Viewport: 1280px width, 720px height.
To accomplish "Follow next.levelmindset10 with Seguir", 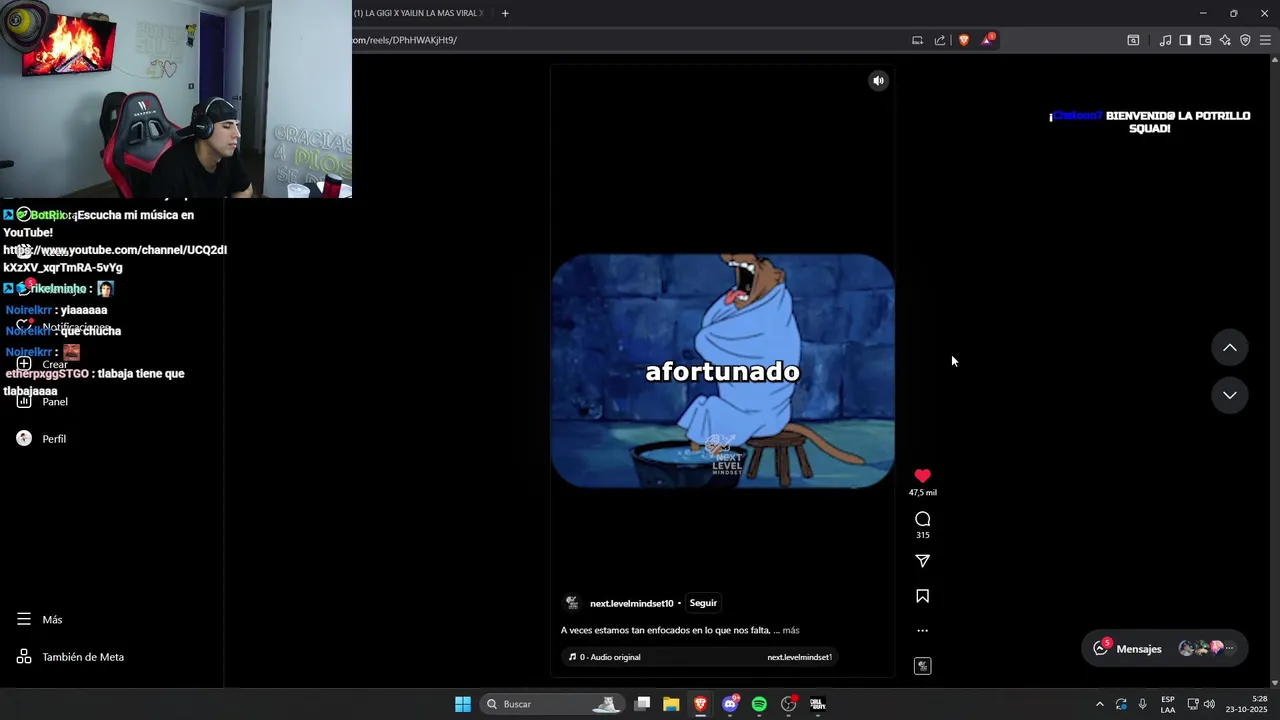I will (703, 603).
